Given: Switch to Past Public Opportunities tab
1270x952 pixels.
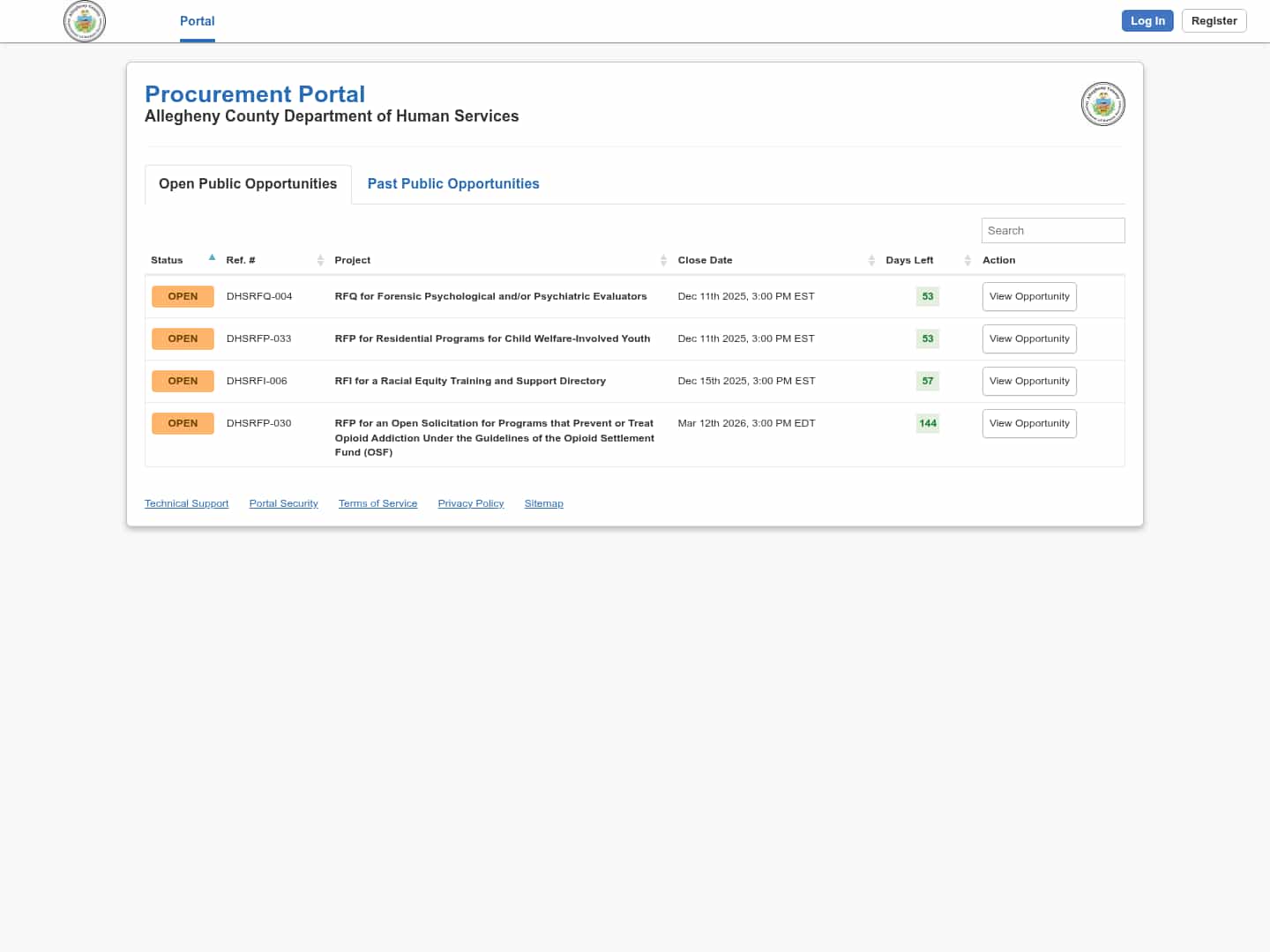Looking at the screenshot, I should [452, 183].
